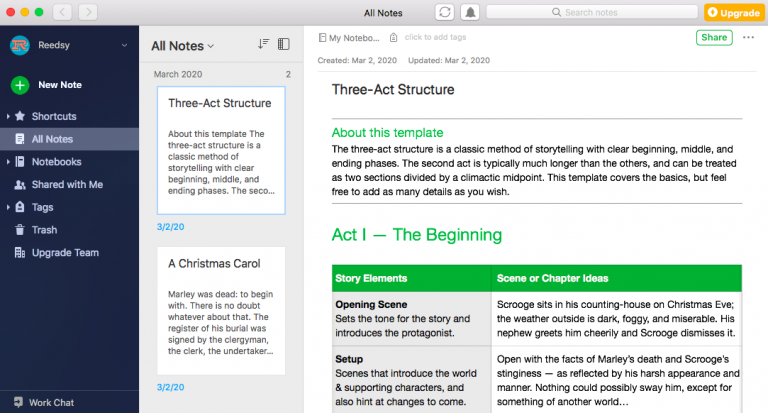The width and height of the screenshot is (768, 413).
Task: Click the All Notes window title
Action: (383, 13)
